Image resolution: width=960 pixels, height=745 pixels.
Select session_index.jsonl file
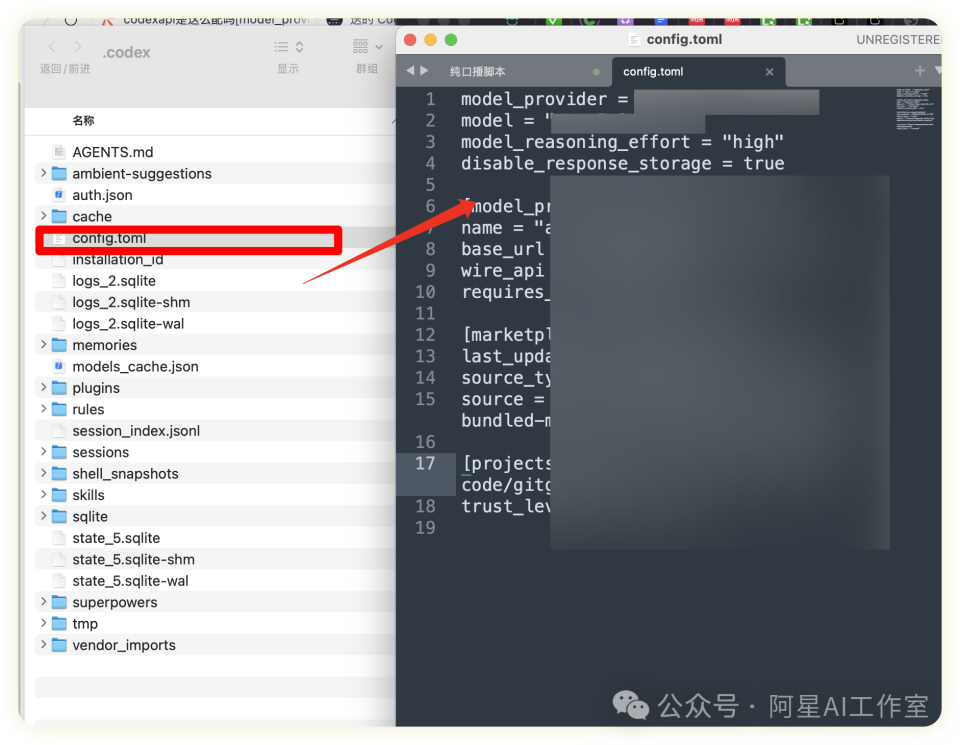pos(136,431)
